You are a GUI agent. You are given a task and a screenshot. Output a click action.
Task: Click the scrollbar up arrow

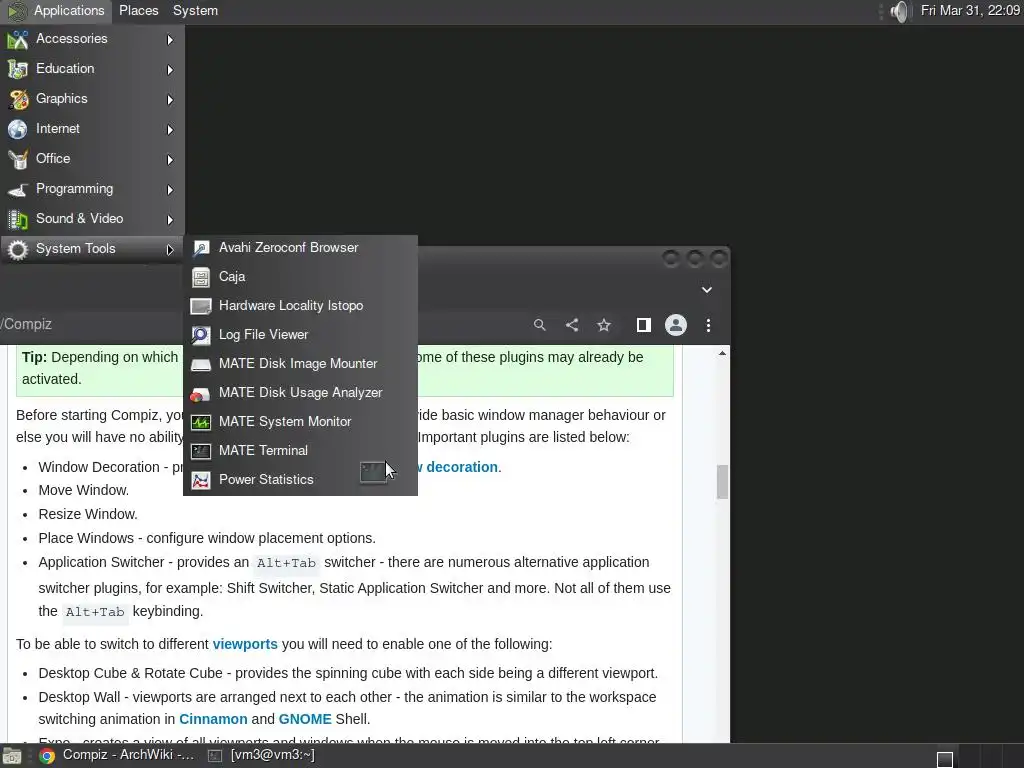point(722,354)
